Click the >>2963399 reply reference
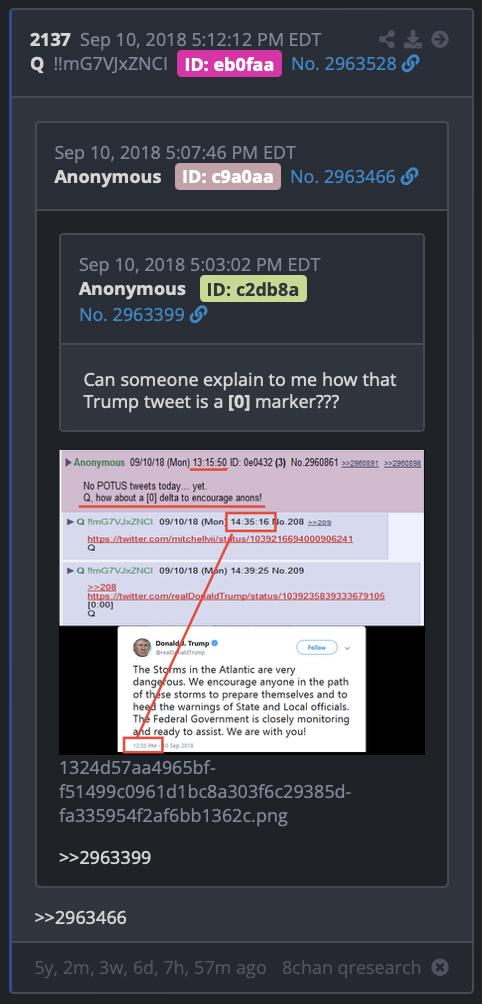 point(105,857)
